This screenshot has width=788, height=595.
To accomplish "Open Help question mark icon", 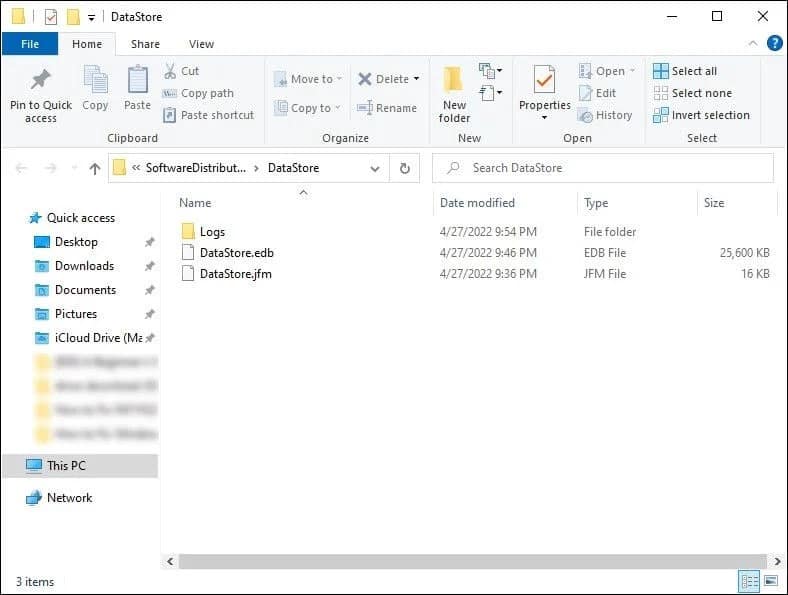I will coord(774,44).
